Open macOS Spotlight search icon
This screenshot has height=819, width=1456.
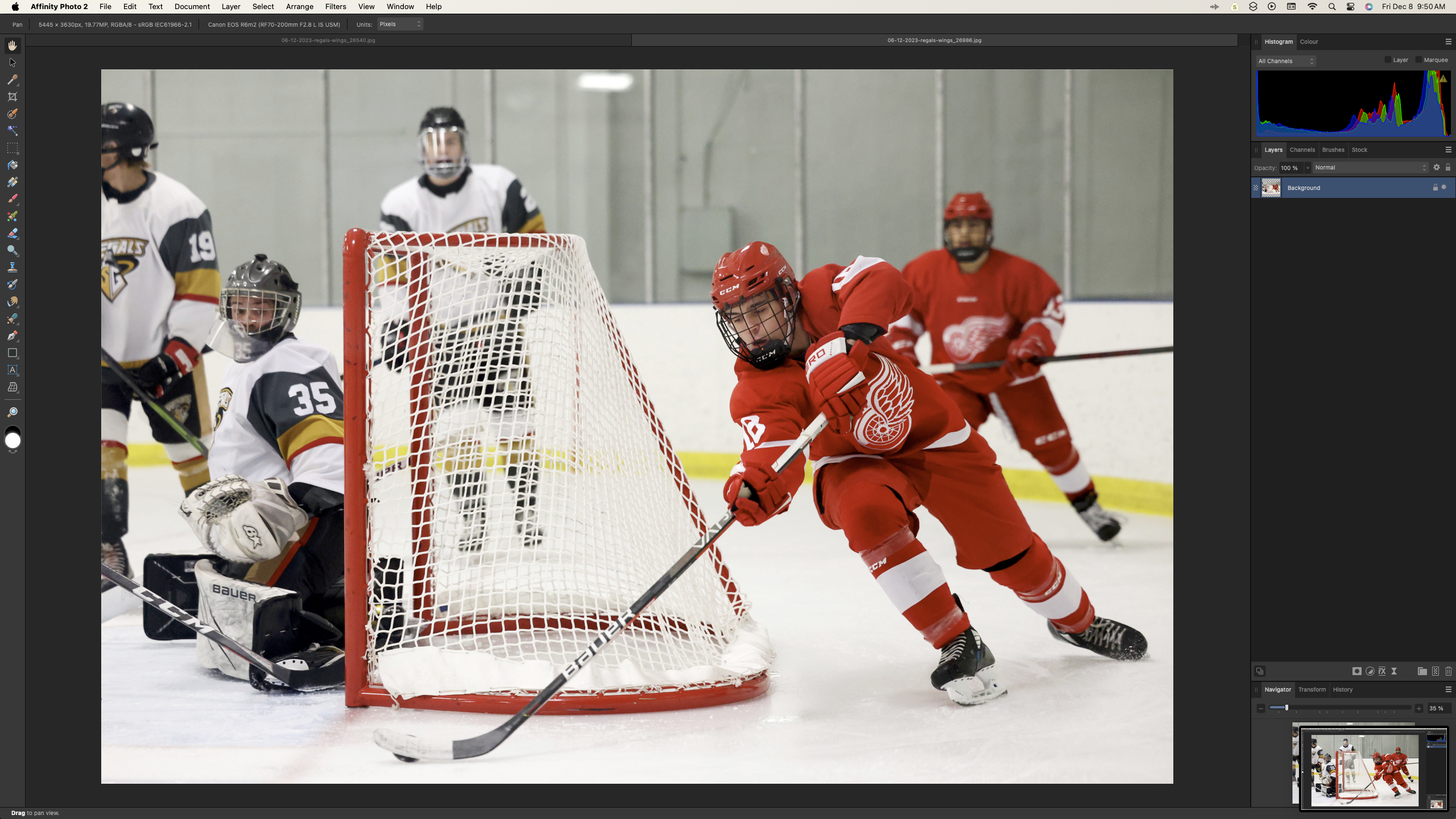point(1332,7)
